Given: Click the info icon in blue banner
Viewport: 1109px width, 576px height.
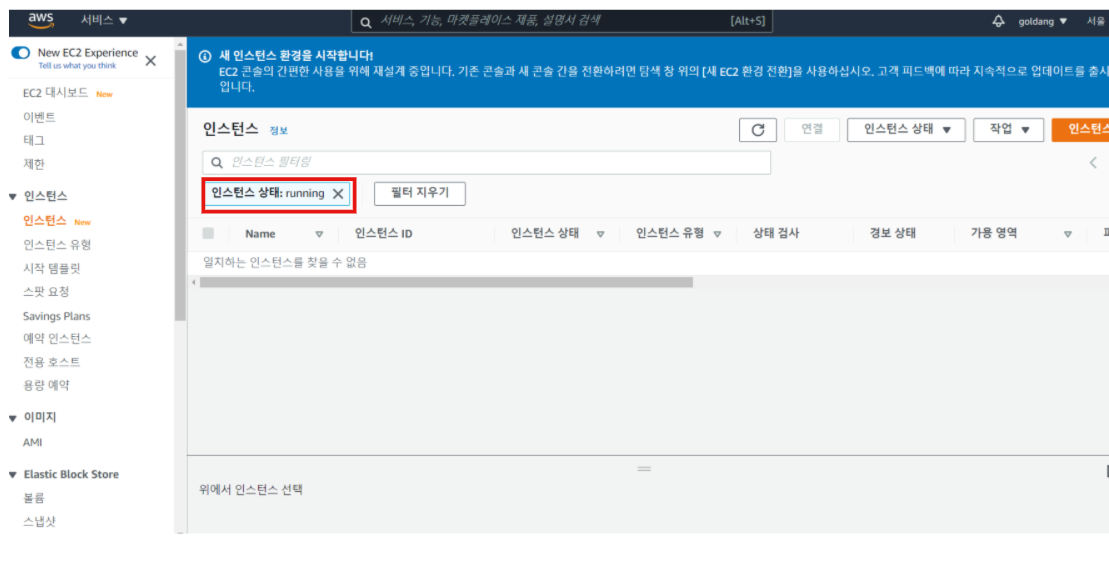Looking at the screenshot, I should 205,56.
